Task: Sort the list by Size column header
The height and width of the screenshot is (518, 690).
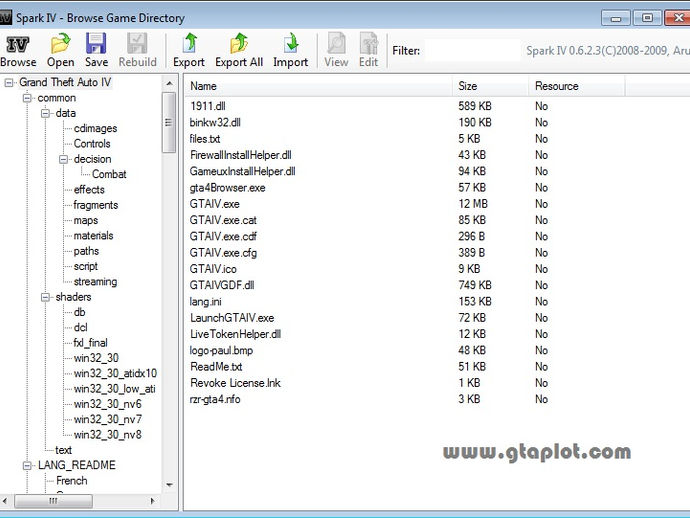Action: coord(490,86)
